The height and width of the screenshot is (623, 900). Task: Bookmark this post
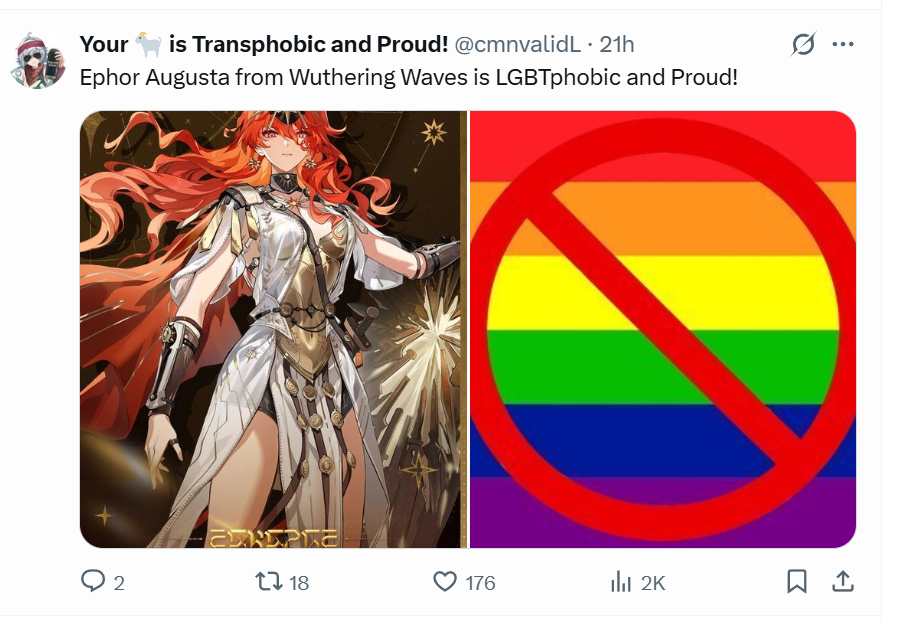click(x=797, y=582)
